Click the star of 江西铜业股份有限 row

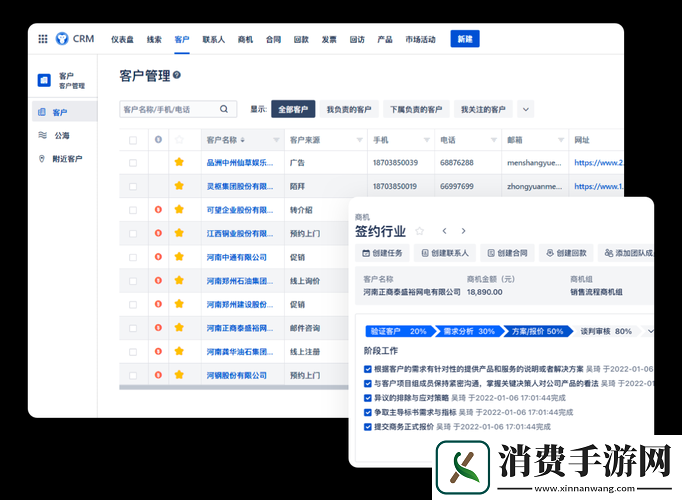(179, 233)
